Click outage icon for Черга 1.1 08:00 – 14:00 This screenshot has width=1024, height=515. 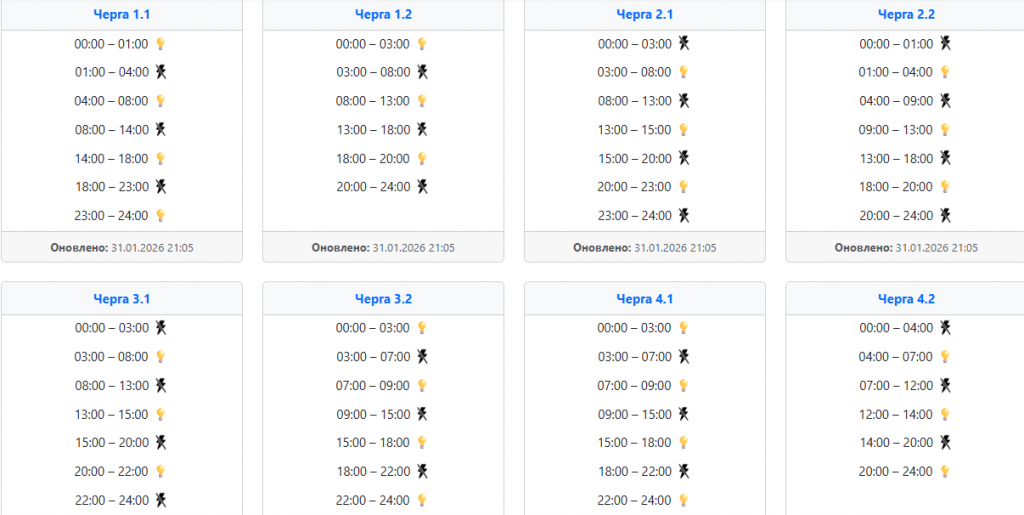point(160,130)
